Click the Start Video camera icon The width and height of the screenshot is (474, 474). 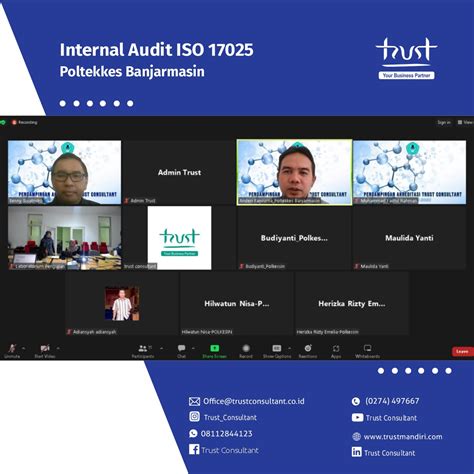(x=45, y=348)
